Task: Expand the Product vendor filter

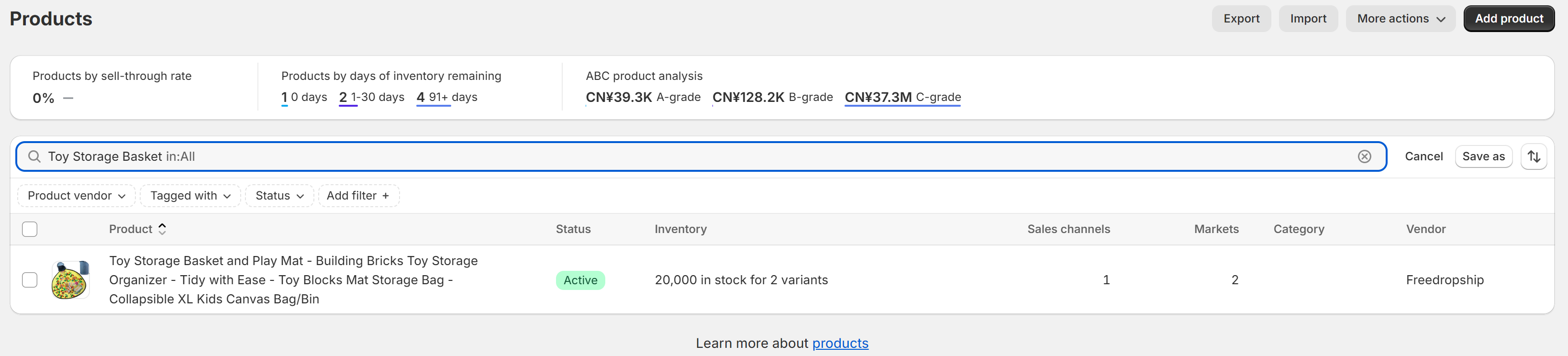Action: click(76, 196)
